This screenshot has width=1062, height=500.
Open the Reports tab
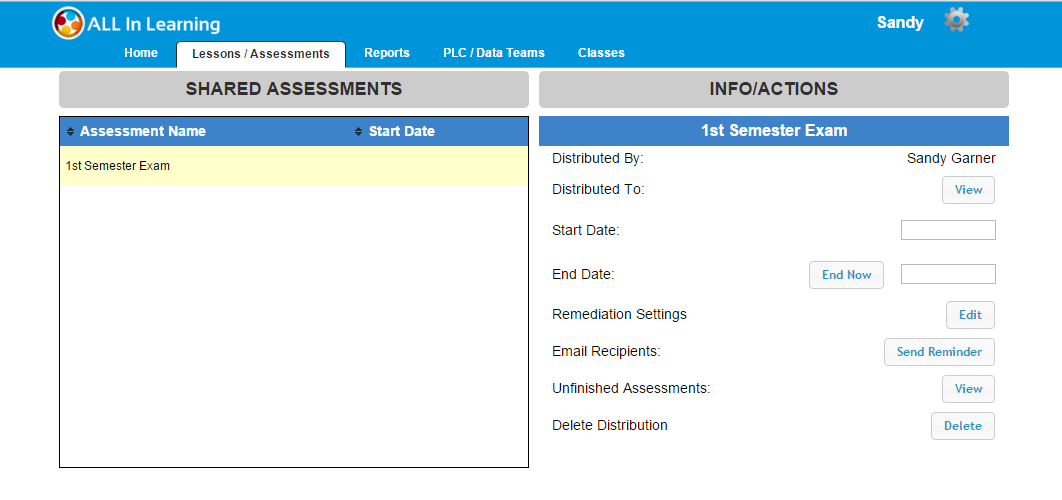tap(387, 53)
